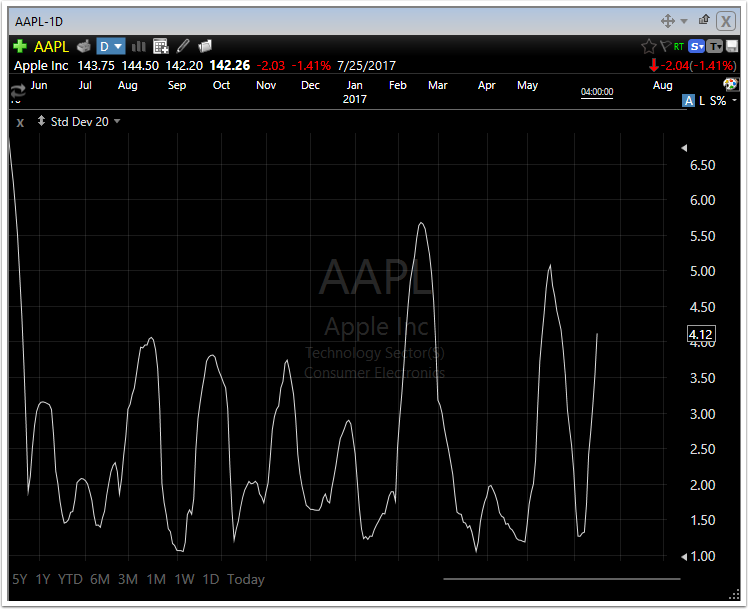Close the AAPL-1D chart window
Screen dimensions: 748x609
point(726,21)
